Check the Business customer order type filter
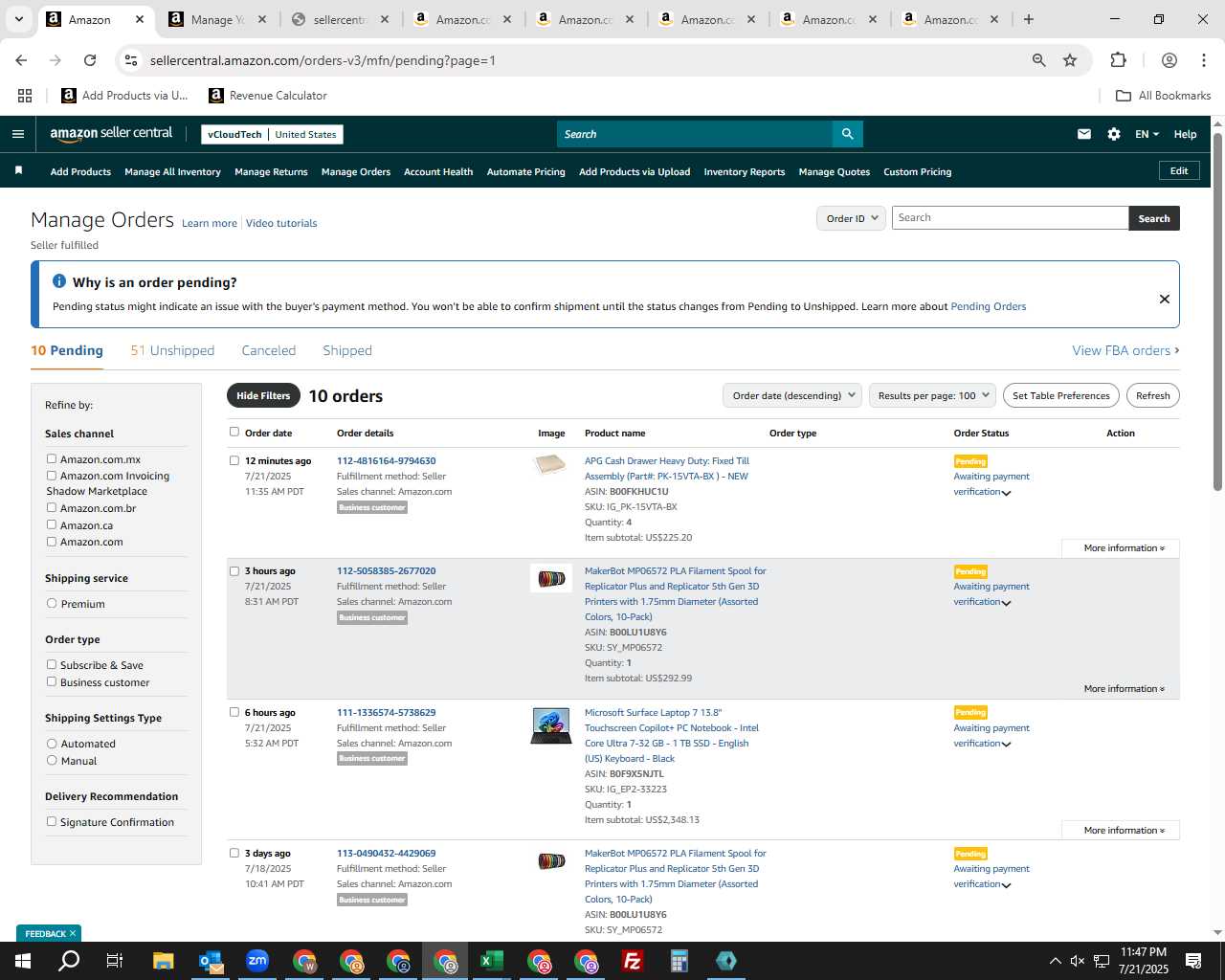The width and height of the screenshot is (1225, 980). pos(52,682)
